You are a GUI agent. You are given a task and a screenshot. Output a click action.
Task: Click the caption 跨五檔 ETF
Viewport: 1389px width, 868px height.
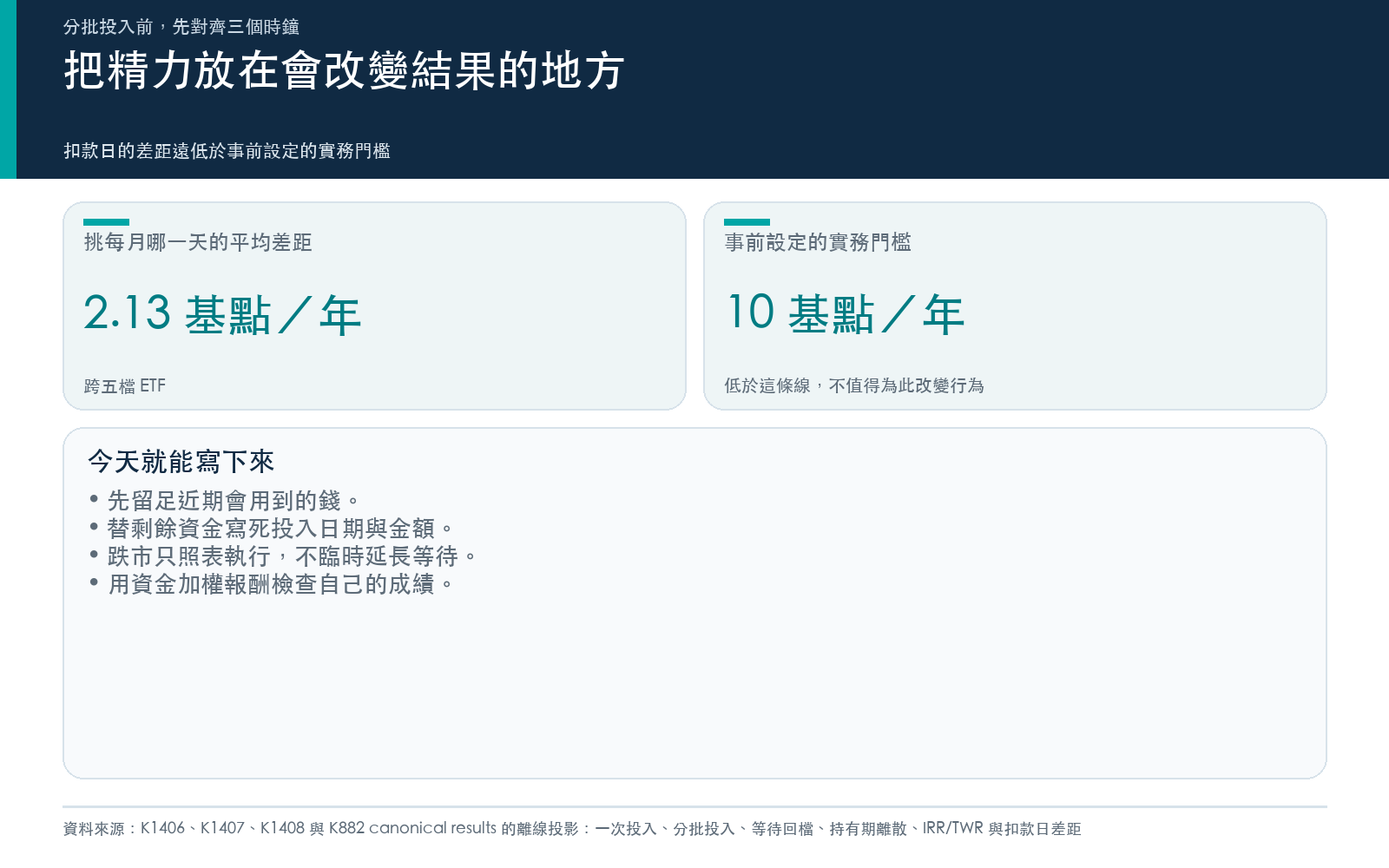tap(125, 385)
